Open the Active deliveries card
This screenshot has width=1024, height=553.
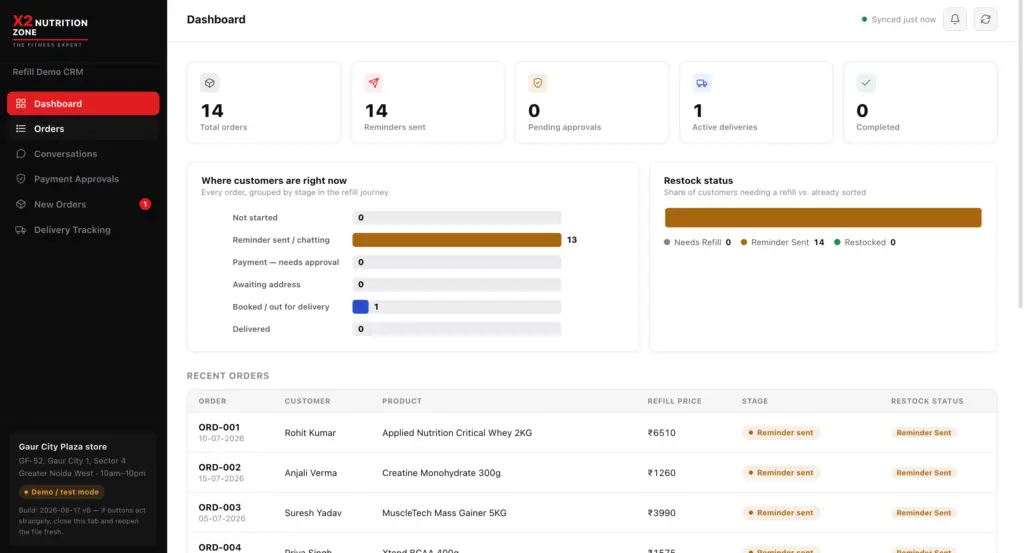[x=756, y=102]
